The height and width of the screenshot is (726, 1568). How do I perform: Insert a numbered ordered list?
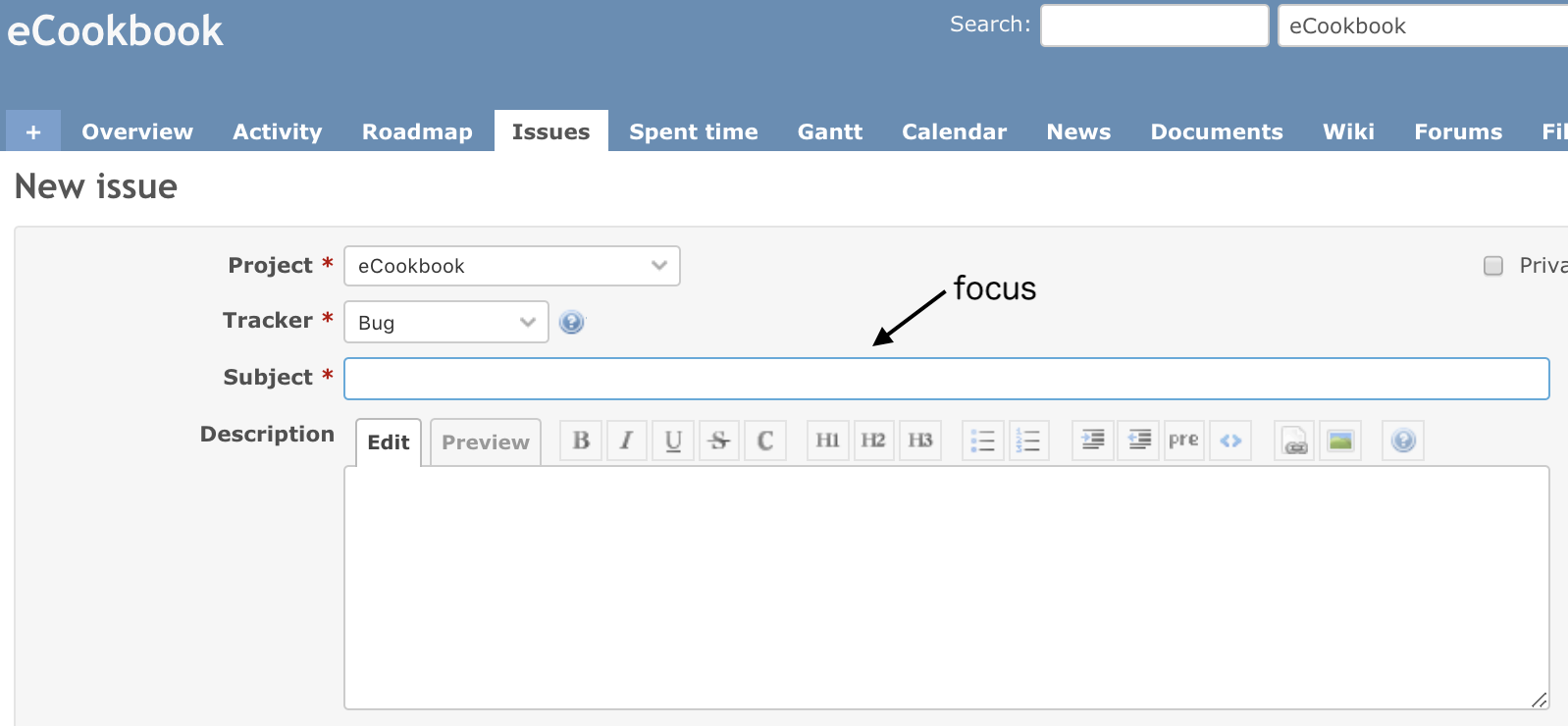pos(1028,441)
